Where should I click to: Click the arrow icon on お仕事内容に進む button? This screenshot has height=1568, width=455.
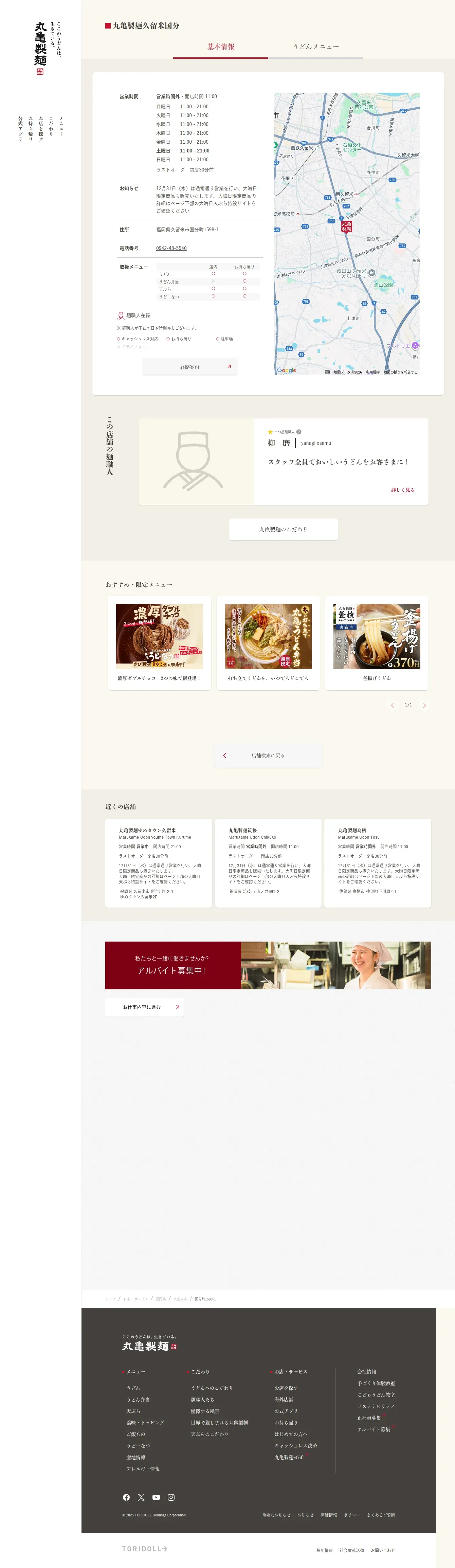click(177, 1007)
